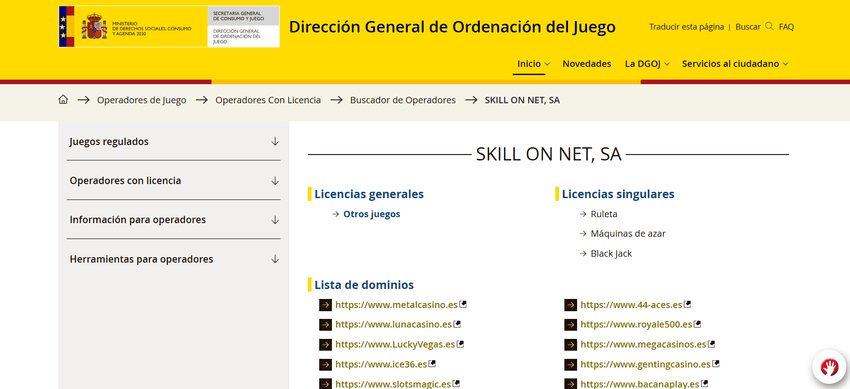Open the red hand accessibility widget
850x389 pixels.
829,367
